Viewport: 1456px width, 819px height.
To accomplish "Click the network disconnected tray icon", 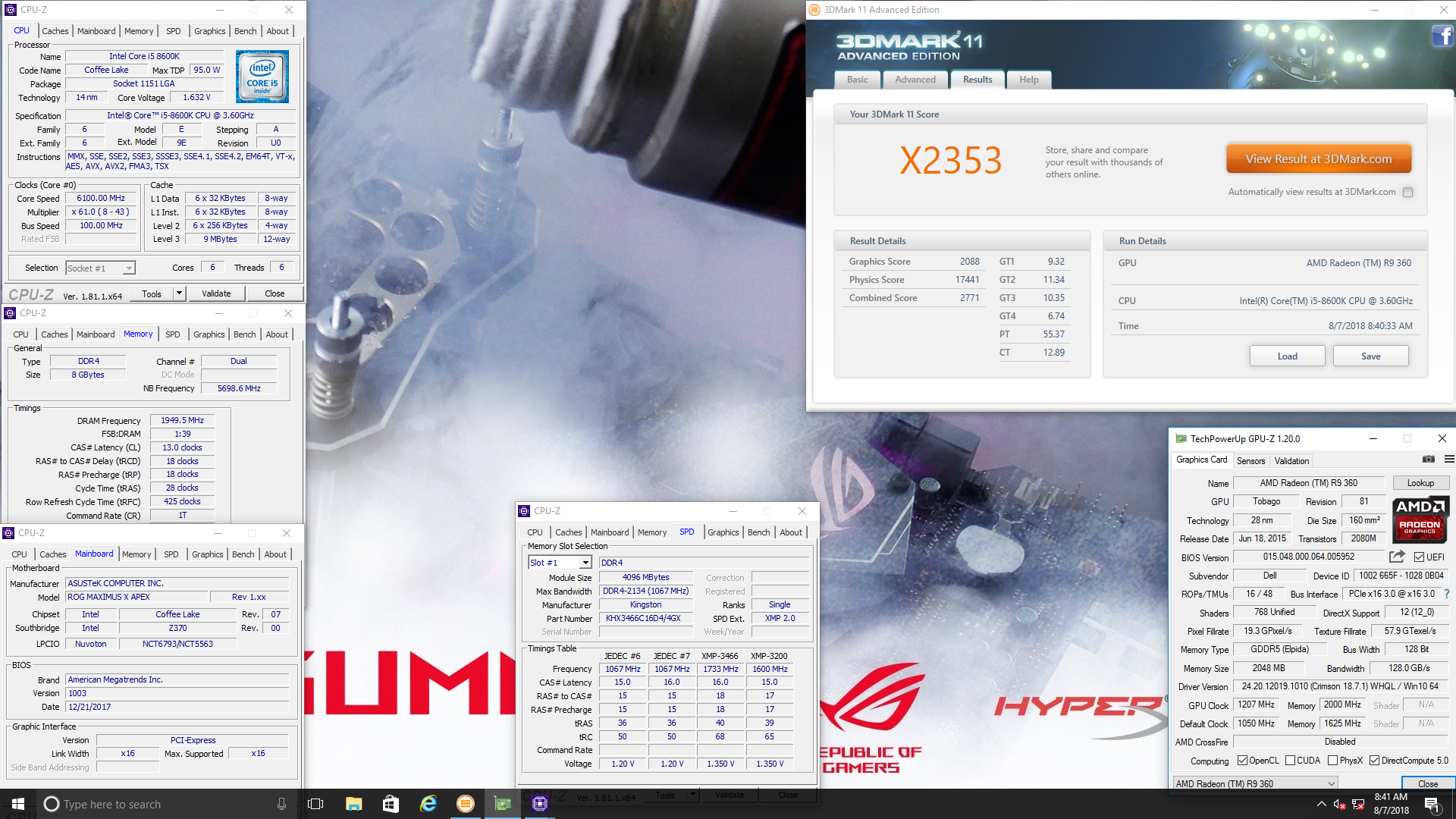I will 1358,805.
